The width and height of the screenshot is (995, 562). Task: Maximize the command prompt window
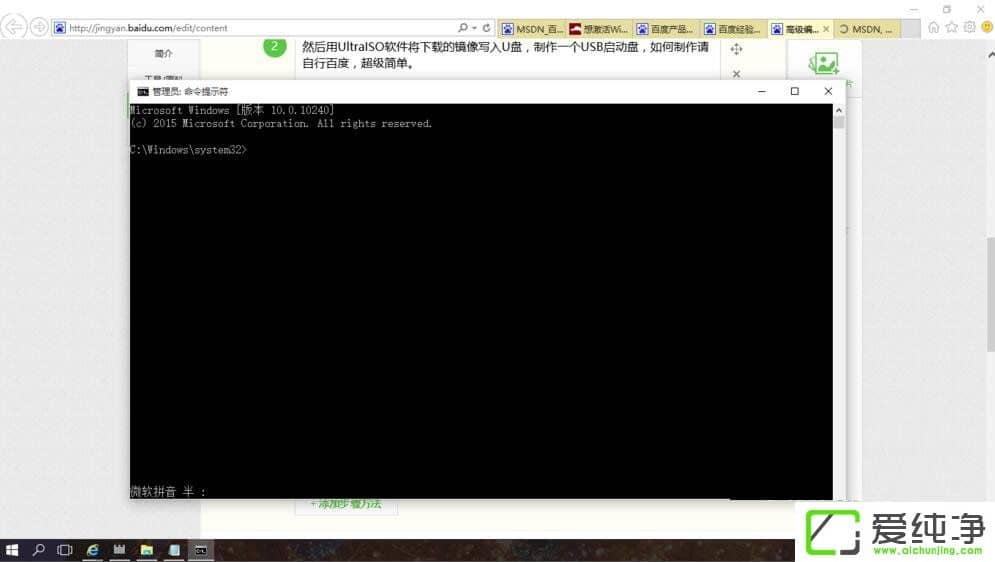click(794, 91)
